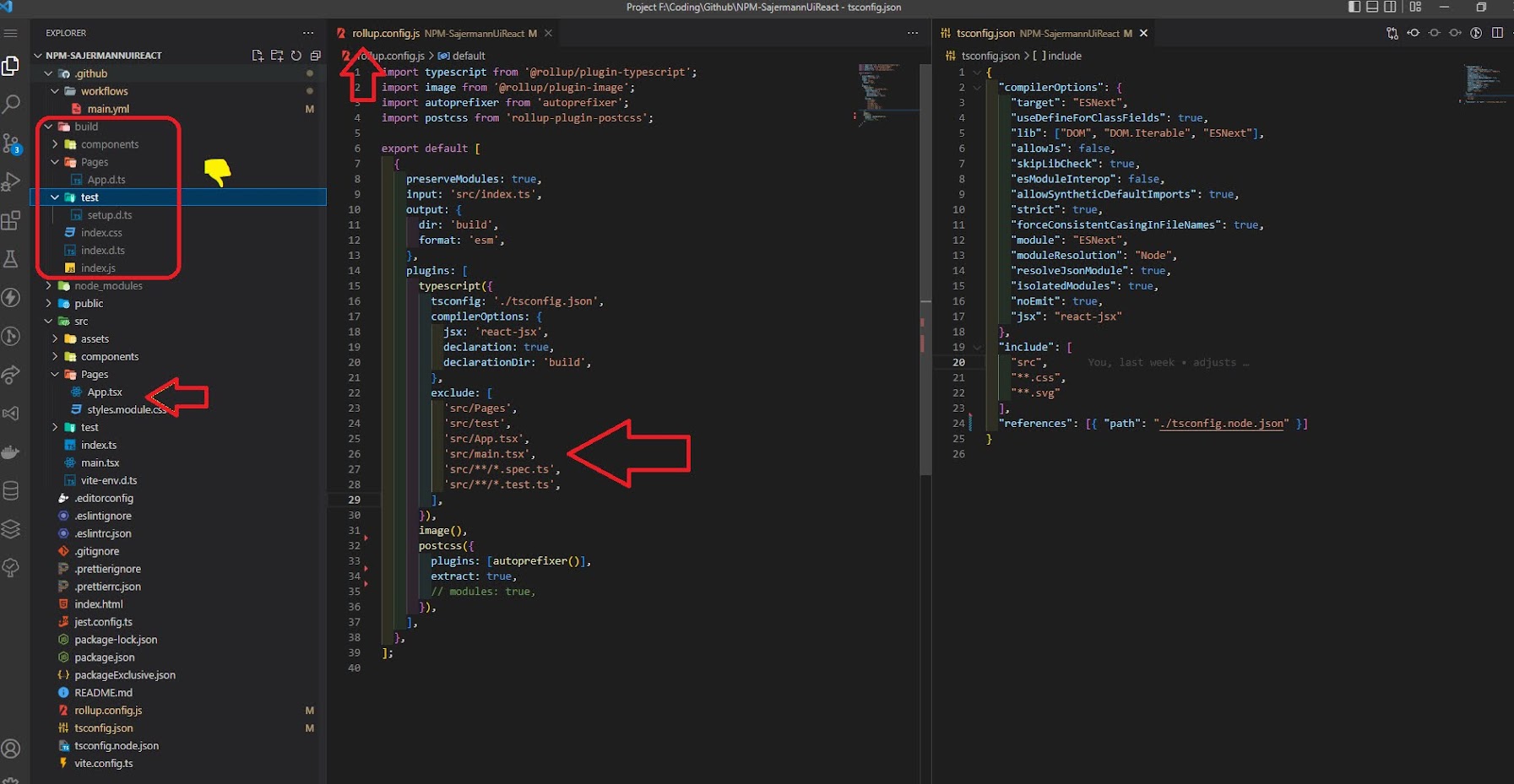Click New Folder icon in Explorer header

(277, 55)
